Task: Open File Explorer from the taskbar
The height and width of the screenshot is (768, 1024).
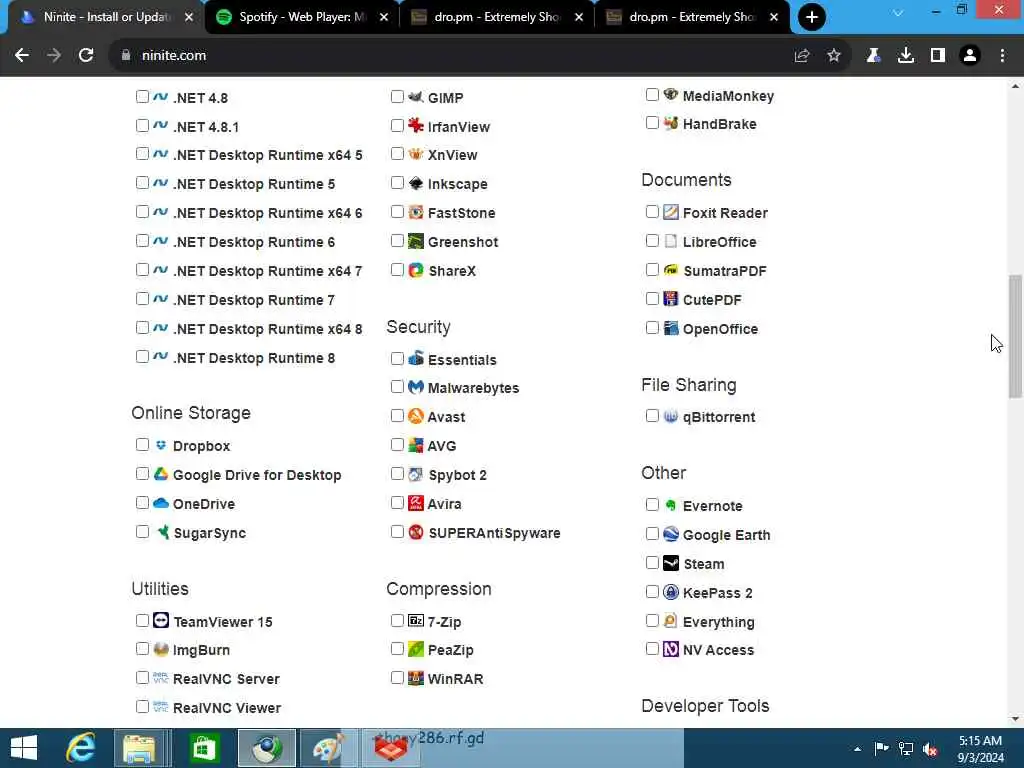Action: (x=139, y=748)
